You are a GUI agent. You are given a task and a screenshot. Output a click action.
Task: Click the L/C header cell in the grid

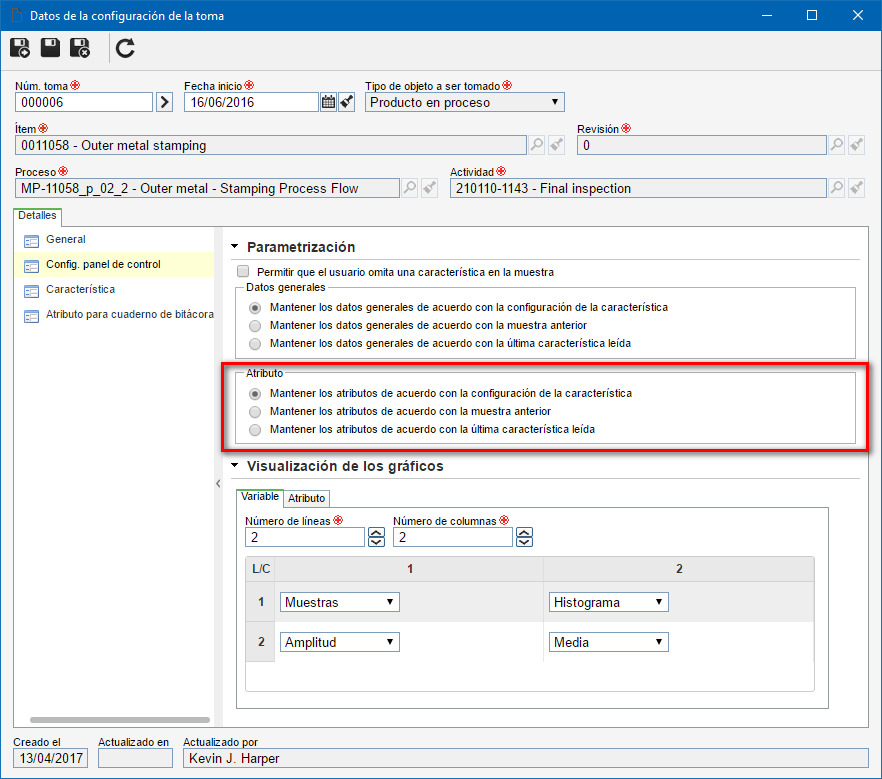[x=261, y=569]
